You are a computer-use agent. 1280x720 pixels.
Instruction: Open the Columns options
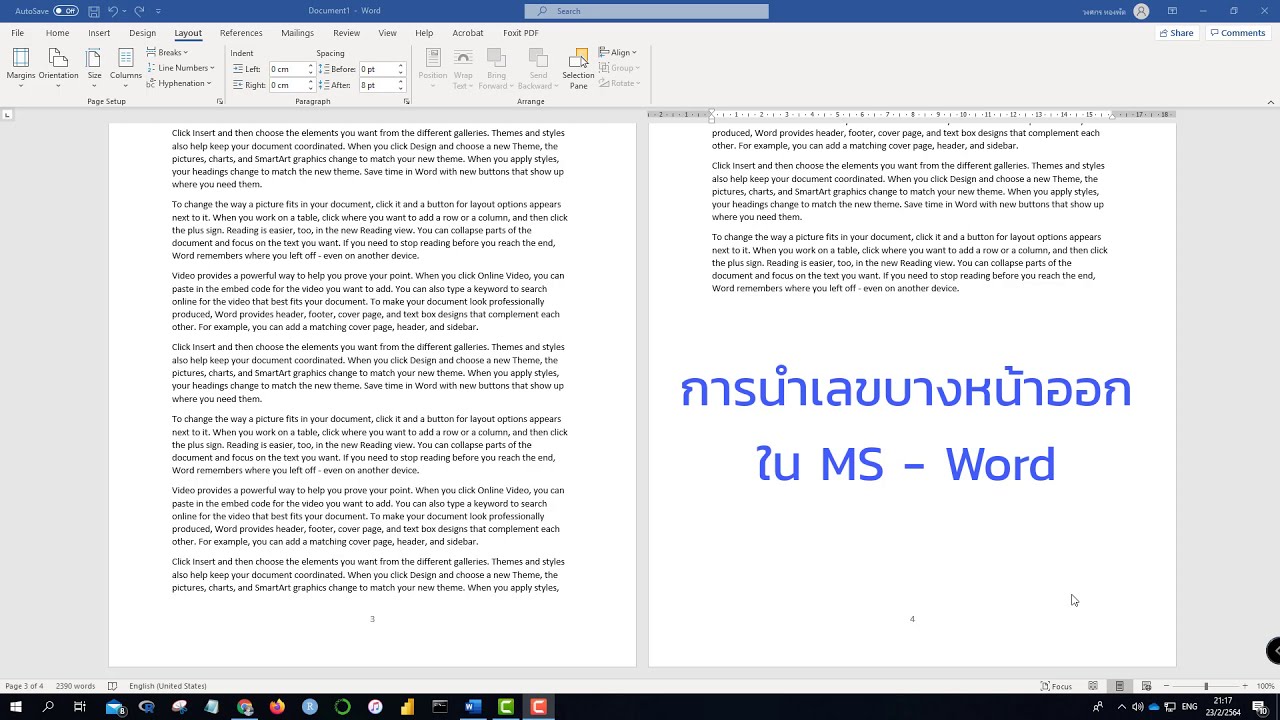coord(125,66)
